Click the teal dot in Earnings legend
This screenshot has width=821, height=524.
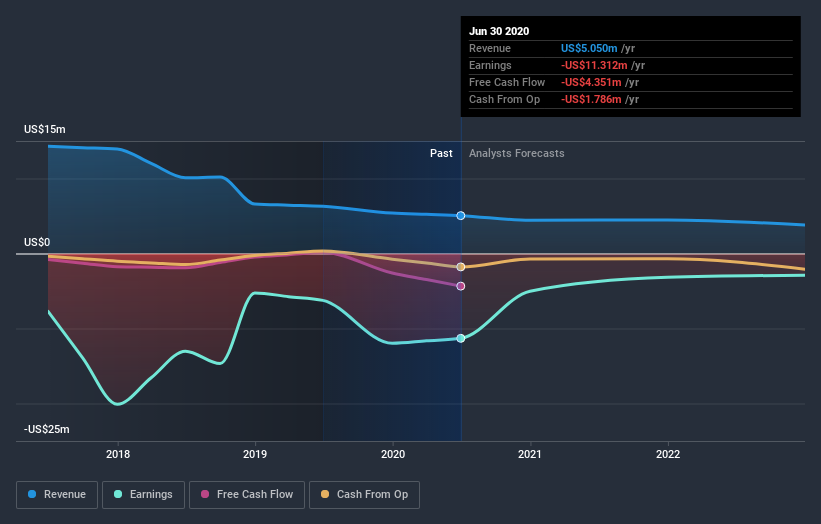point(118,494)
